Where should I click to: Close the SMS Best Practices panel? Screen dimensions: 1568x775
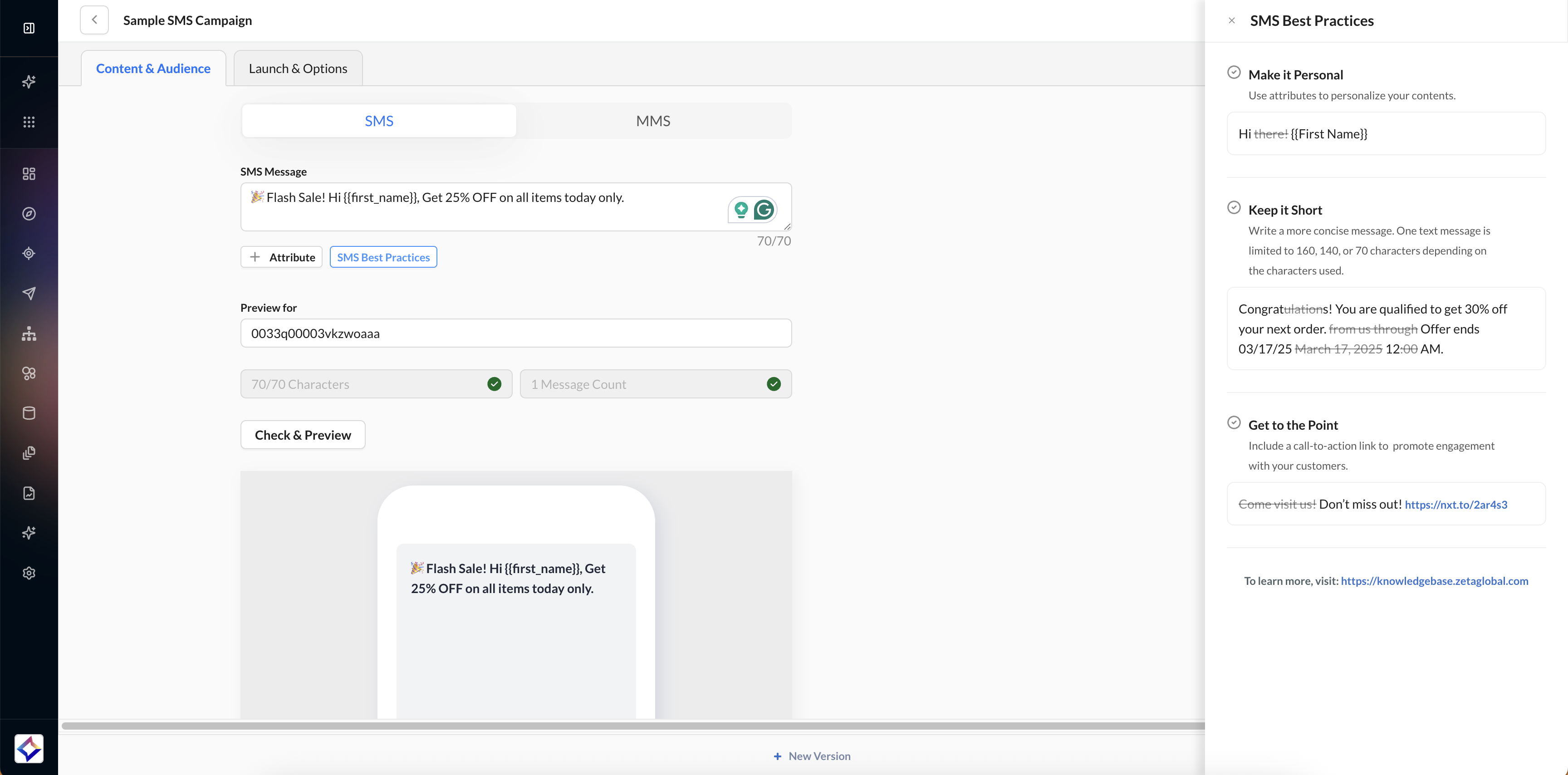(1231, 21)
